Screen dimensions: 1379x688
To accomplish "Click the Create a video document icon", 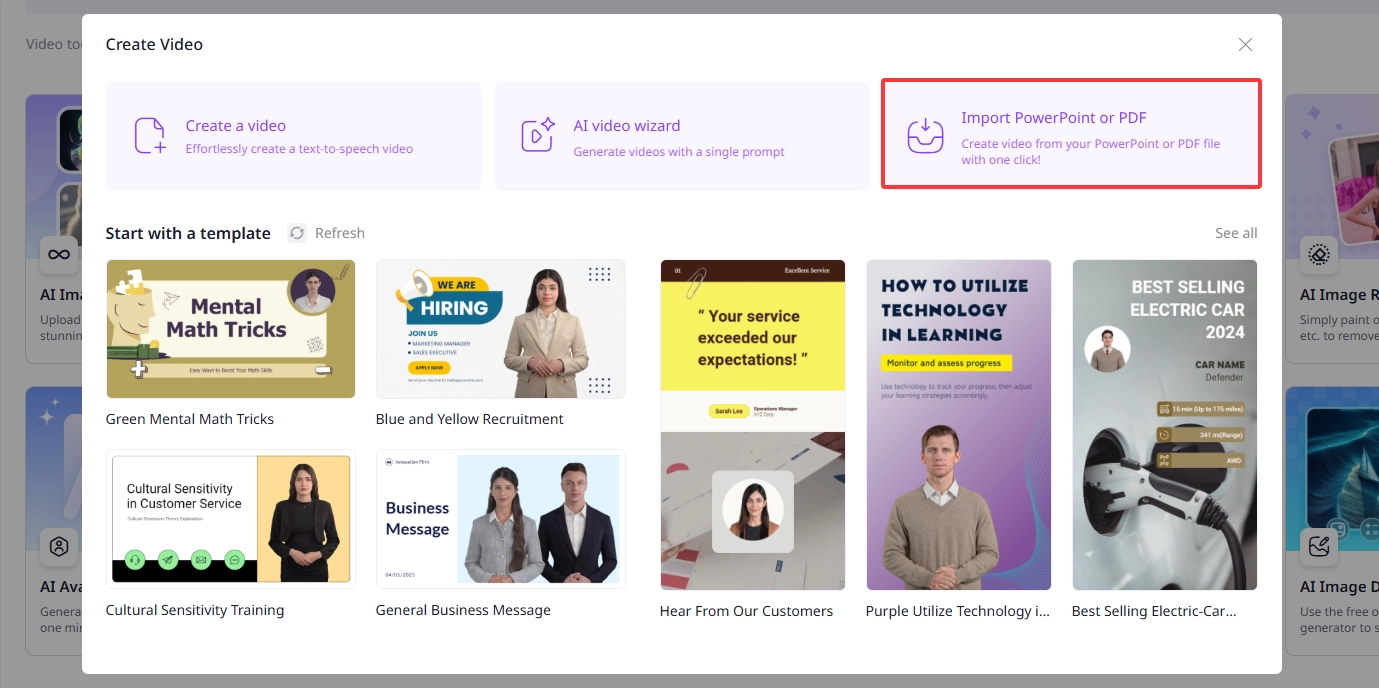I will (x=150, y=136).
